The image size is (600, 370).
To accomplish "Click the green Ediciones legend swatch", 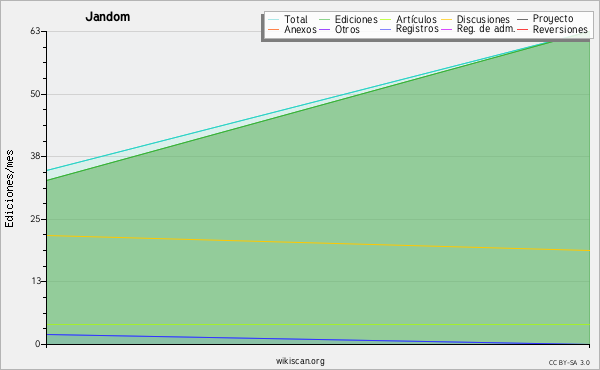I will coord(324,20).
